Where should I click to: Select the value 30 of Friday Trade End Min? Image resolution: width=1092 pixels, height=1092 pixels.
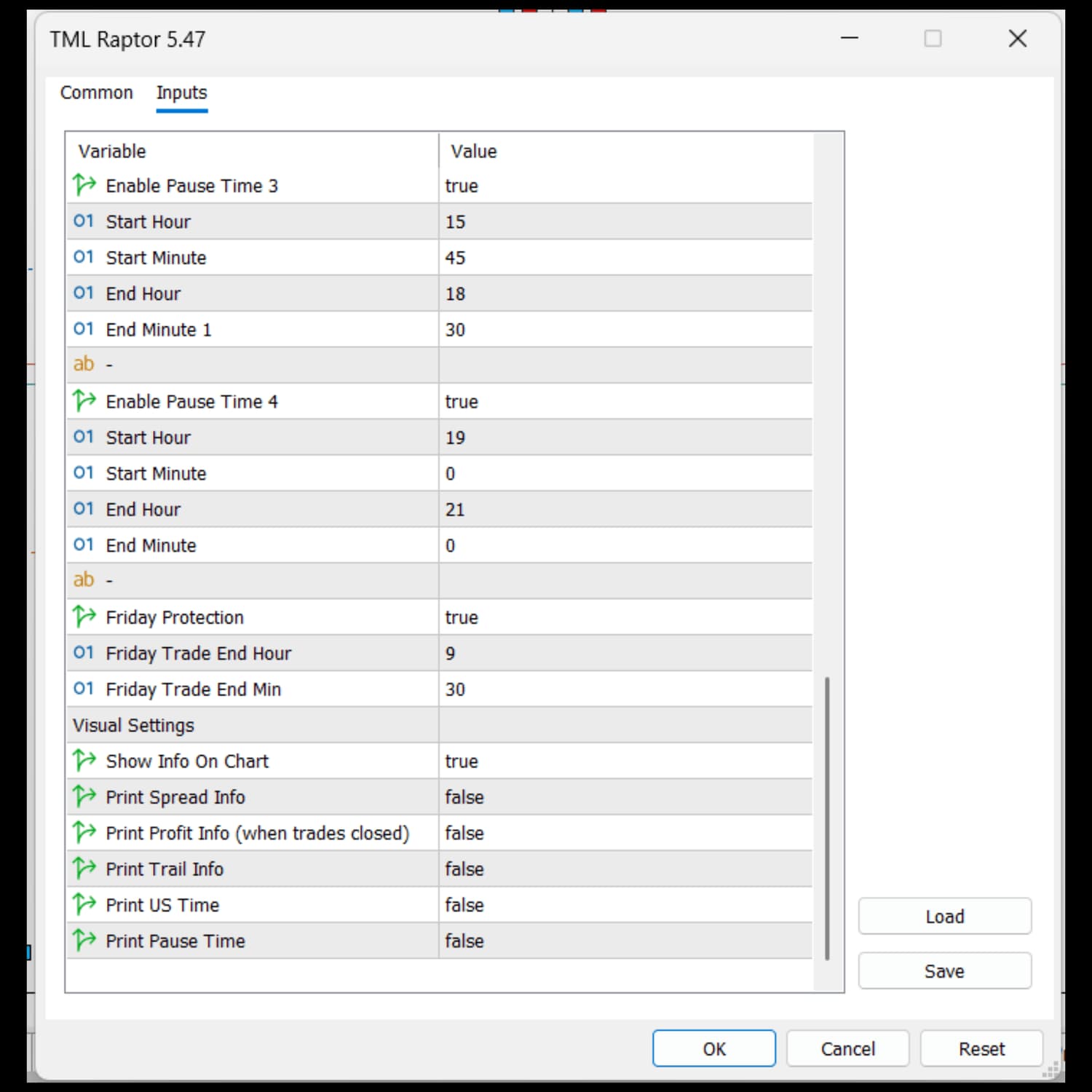tap(455, 689)
